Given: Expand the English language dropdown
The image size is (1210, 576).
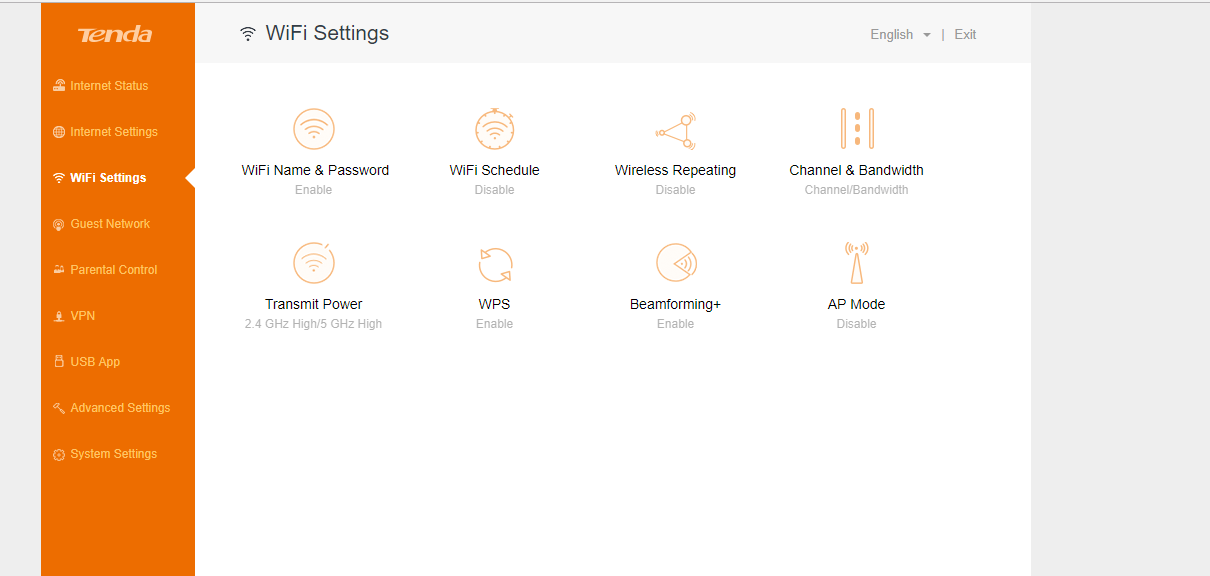Looking at the screenshot, I should 900,35.
